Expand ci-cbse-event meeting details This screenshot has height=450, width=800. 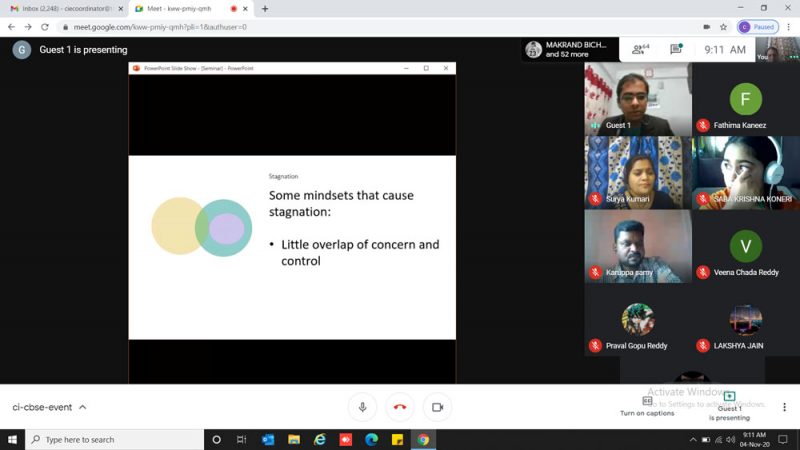click(x=49, y=407)
